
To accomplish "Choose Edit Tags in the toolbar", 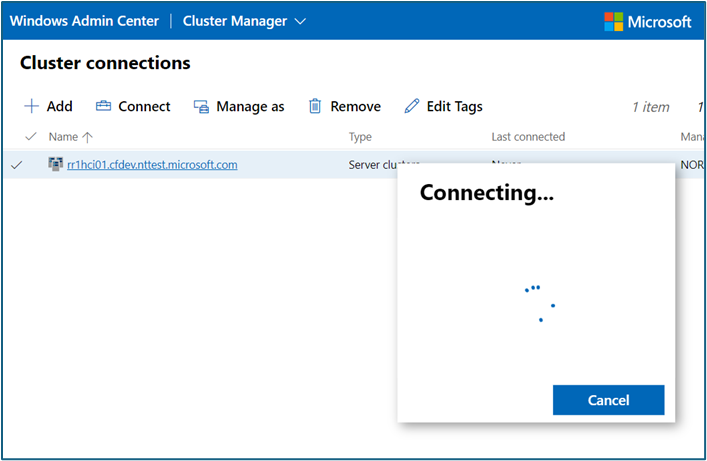I will (x=454, y=107).
